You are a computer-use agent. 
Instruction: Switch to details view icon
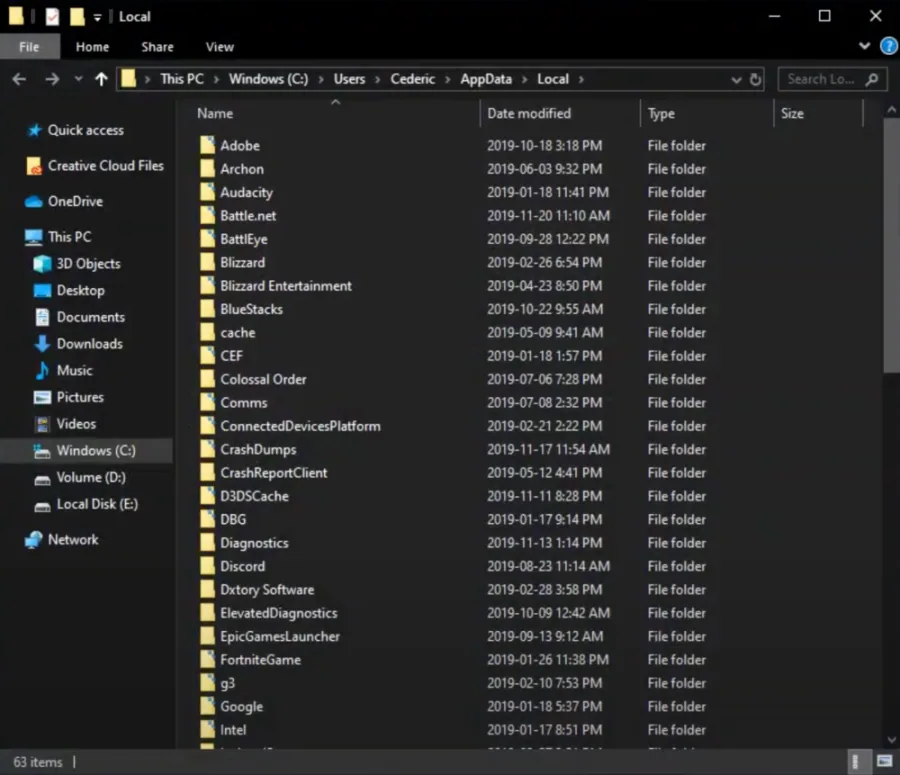pos(855,762)
